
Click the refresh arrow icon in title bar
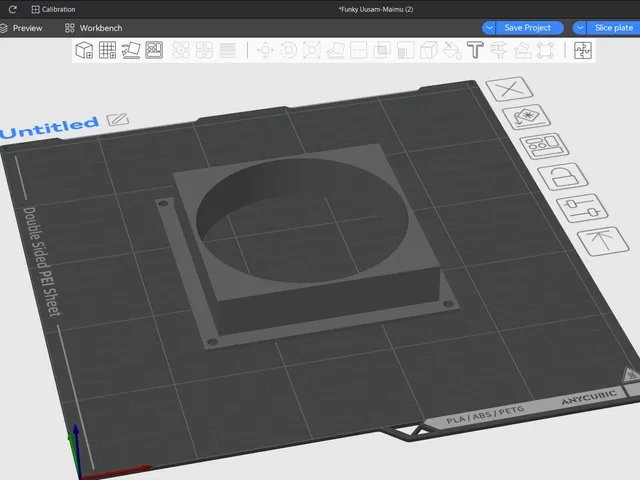(12, 9)
